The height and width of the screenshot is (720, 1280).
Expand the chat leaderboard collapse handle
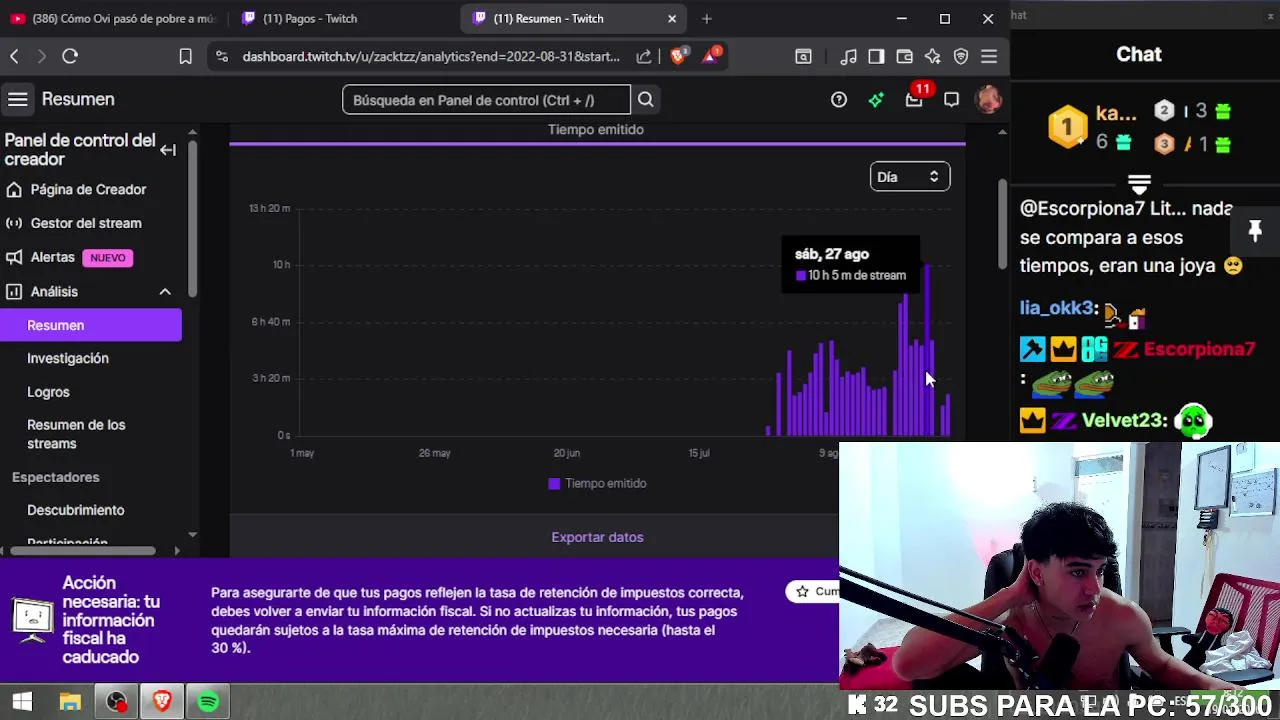(1139, 185)
